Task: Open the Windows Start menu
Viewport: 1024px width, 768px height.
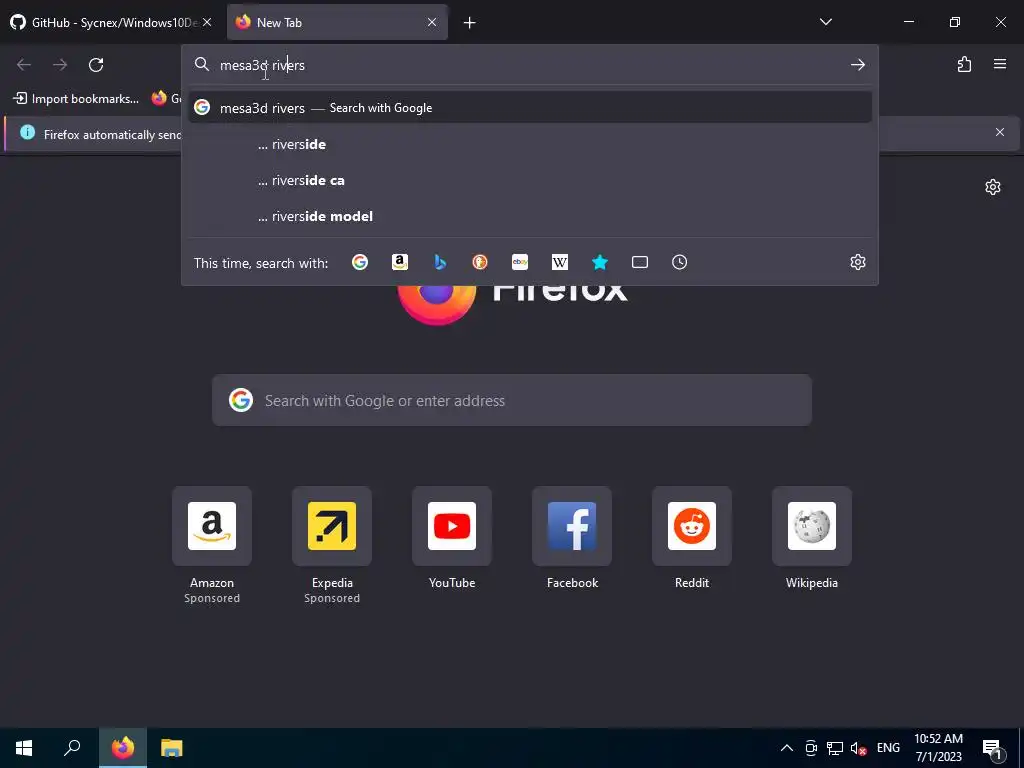Action: [24, 748]
